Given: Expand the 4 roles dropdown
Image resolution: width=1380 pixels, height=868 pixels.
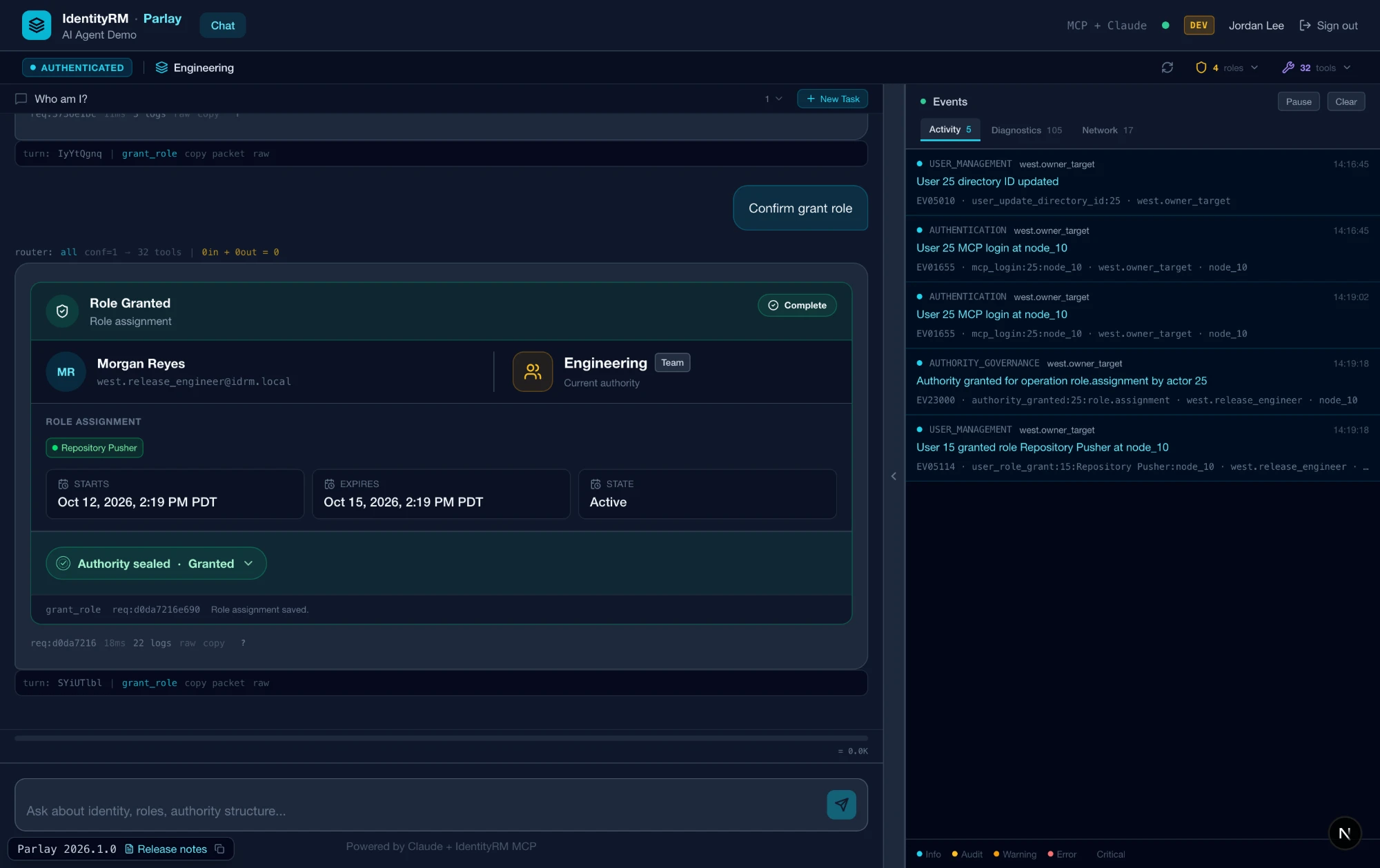Looking at the screenshot, I should point(1227,68).
